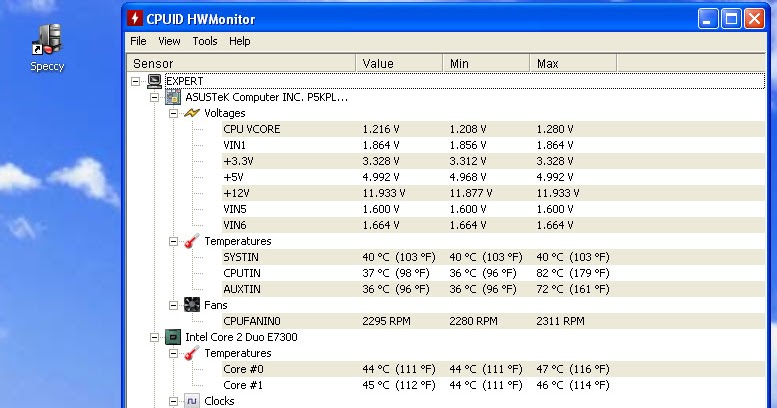Select the +3.3V sensor row
Viewport: 777px width, 408px height.
pos(493,161)
